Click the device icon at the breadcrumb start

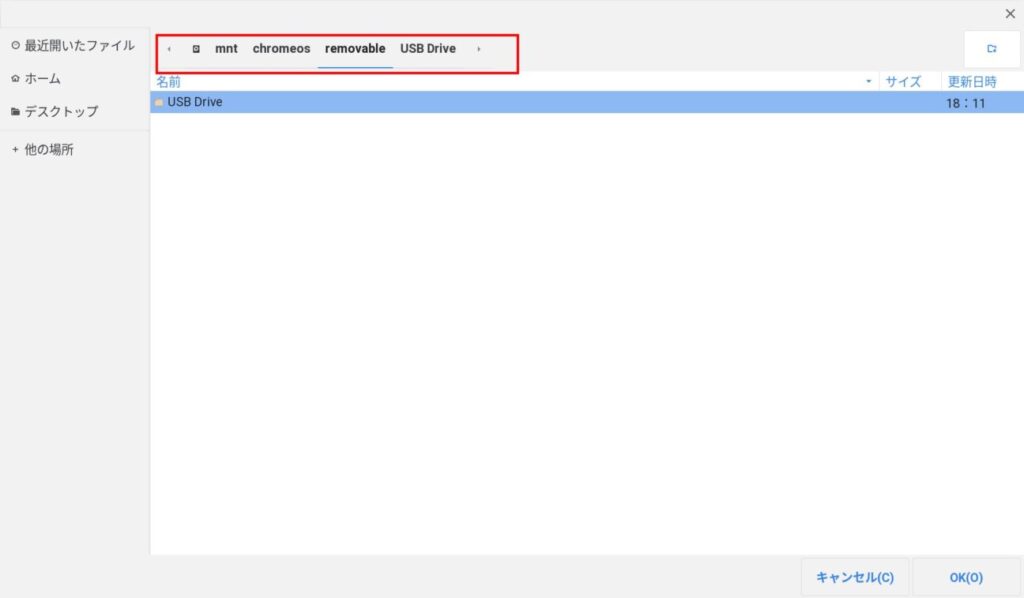coord(198,47)
